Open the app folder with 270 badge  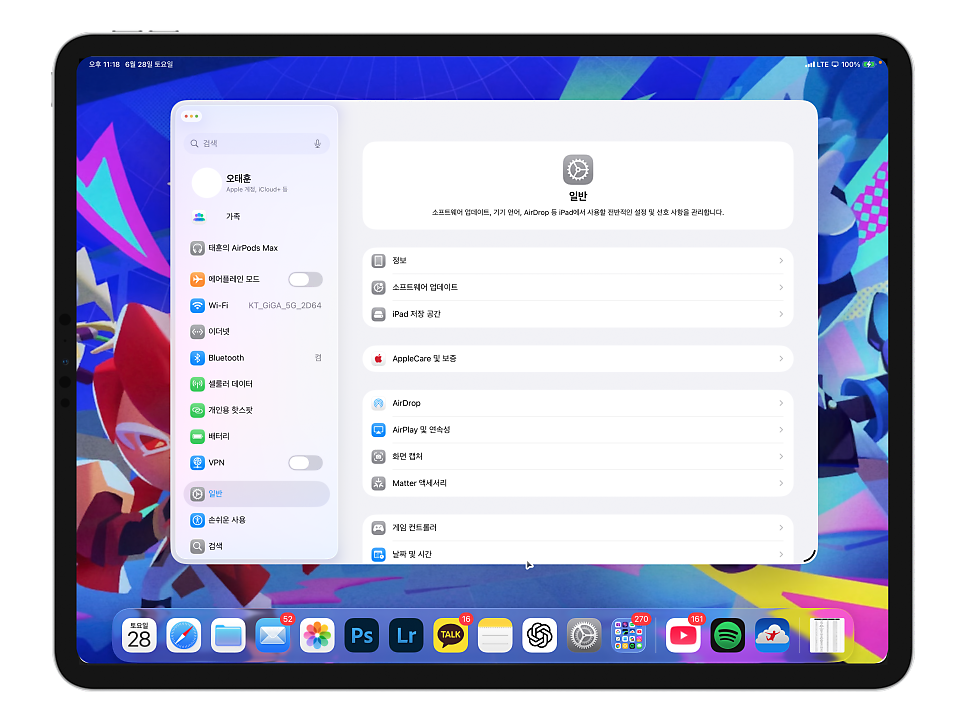[x=628, y=636]
